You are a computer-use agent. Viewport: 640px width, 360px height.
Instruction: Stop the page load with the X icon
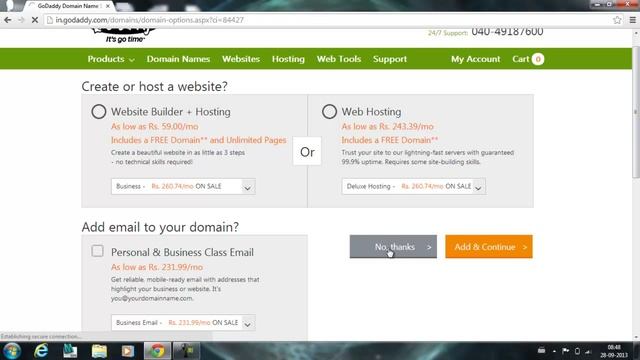(35, 20)
